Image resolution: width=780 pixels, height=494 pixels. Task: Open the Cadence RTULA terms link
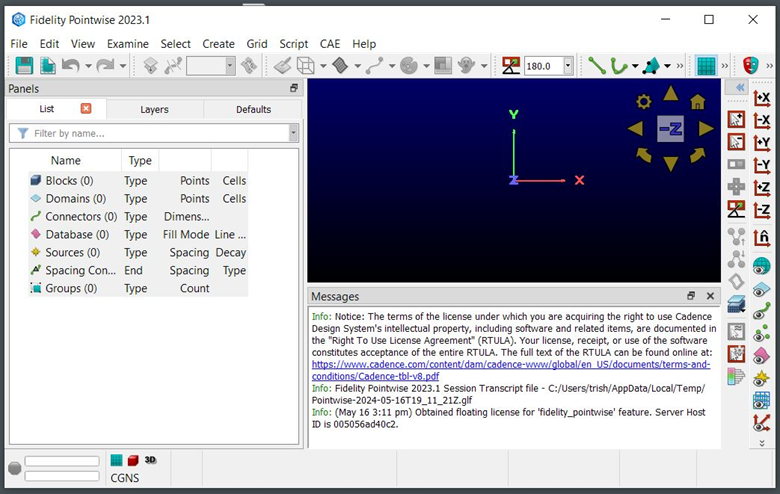(511, 370)
